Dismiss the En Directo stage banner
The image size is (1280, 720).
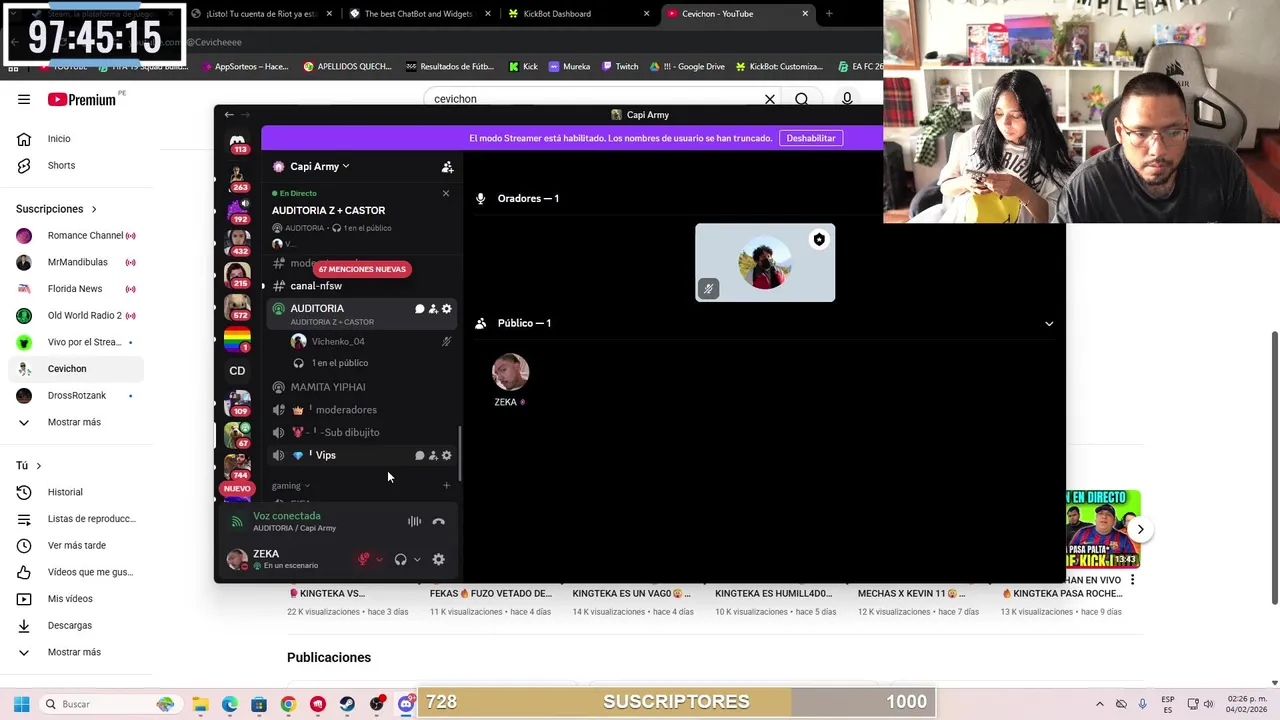(x=446, y=193)
